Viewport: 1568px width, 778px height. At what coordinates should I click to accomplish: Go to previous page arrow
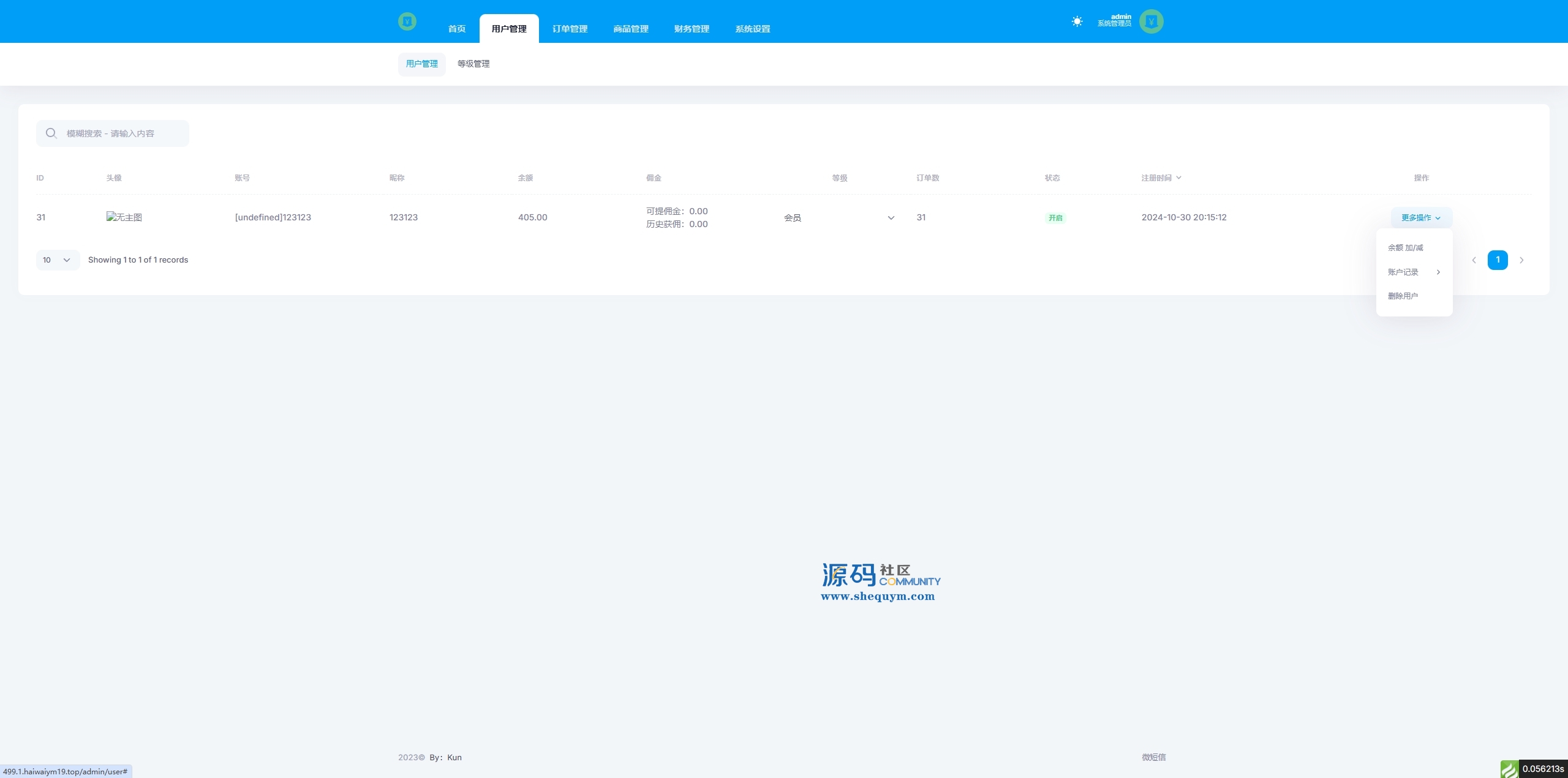(x=1474, y=260)
